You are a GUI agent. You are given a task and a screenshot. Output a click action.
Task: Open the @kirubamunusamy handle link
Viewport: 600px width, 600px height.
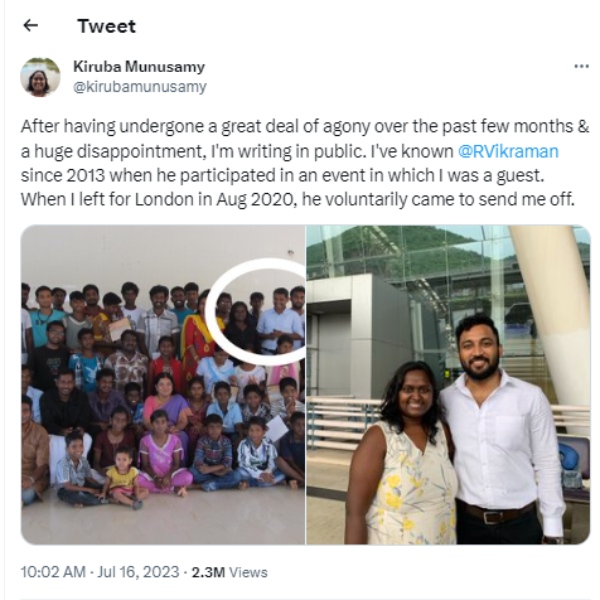click(x=140, y=87)
